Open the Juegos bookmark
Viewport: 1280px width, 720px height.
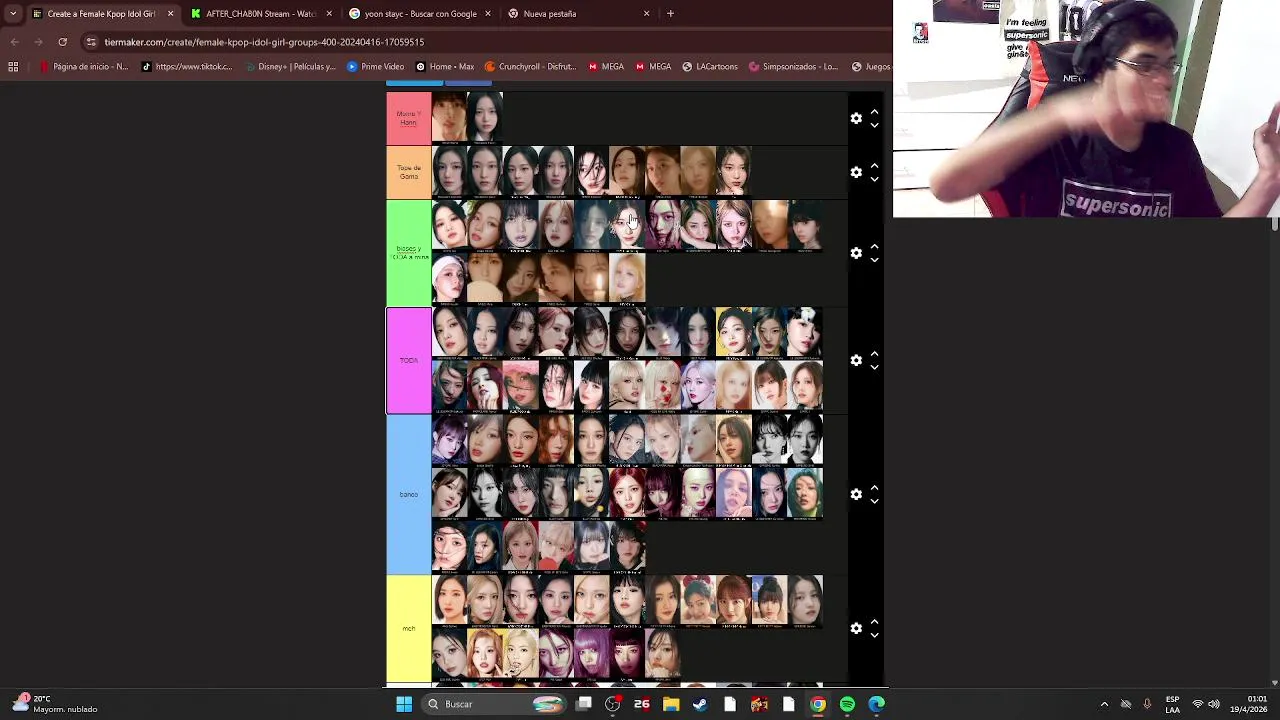click(870, 67)
